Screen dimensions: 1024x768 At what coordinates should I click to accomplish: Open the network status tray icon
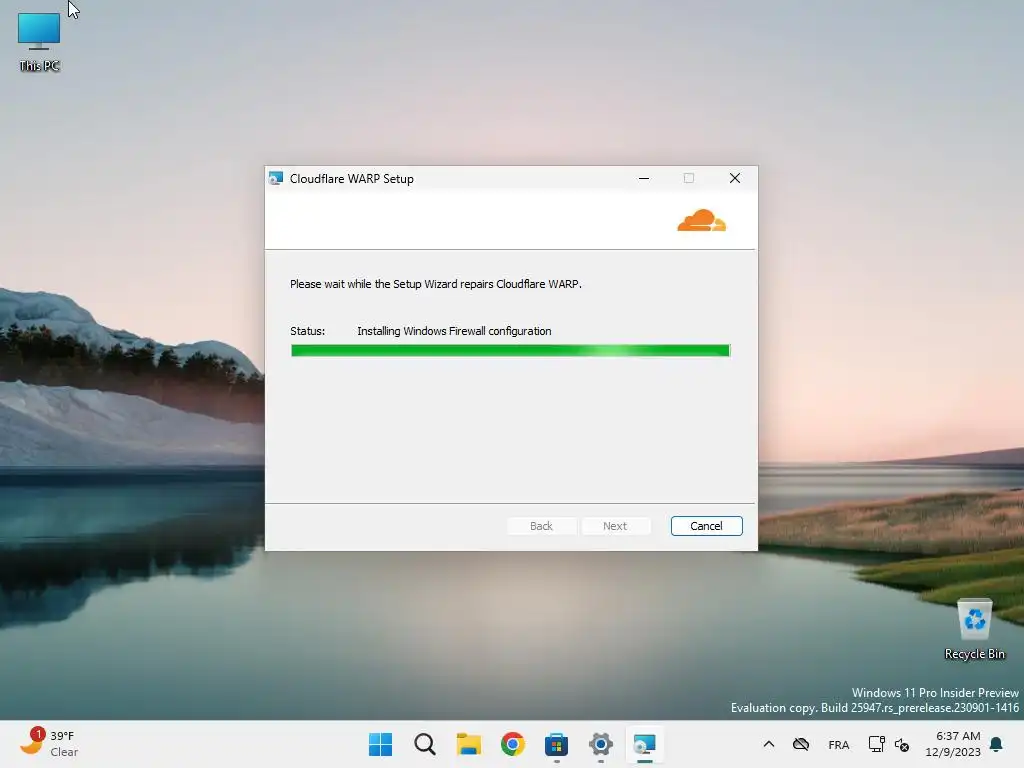(x=876, y=744)
